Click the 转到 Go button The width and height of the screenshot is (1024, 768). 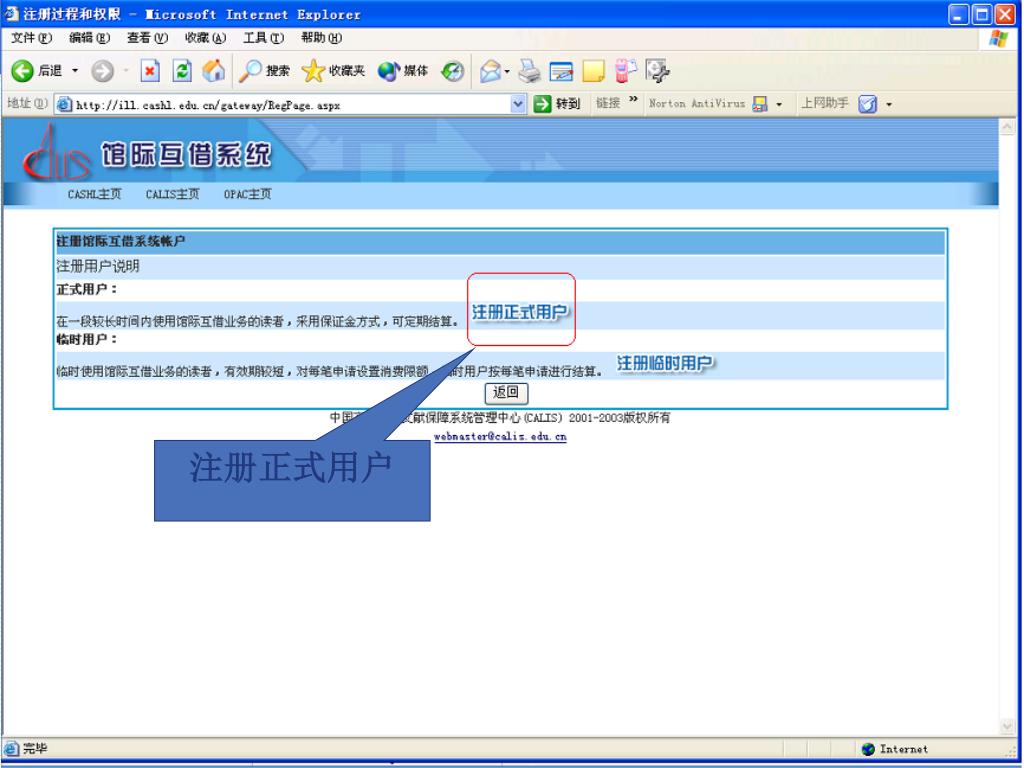click(557, 104)
